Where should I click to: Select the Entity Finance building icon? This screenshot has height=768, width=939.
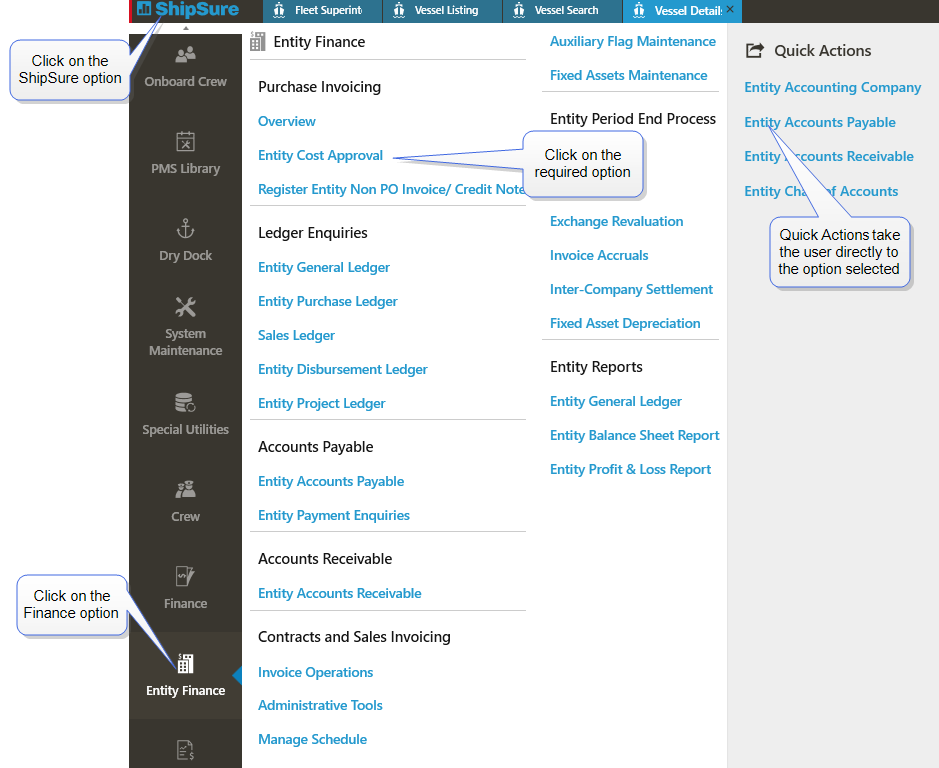click(185, 664)
